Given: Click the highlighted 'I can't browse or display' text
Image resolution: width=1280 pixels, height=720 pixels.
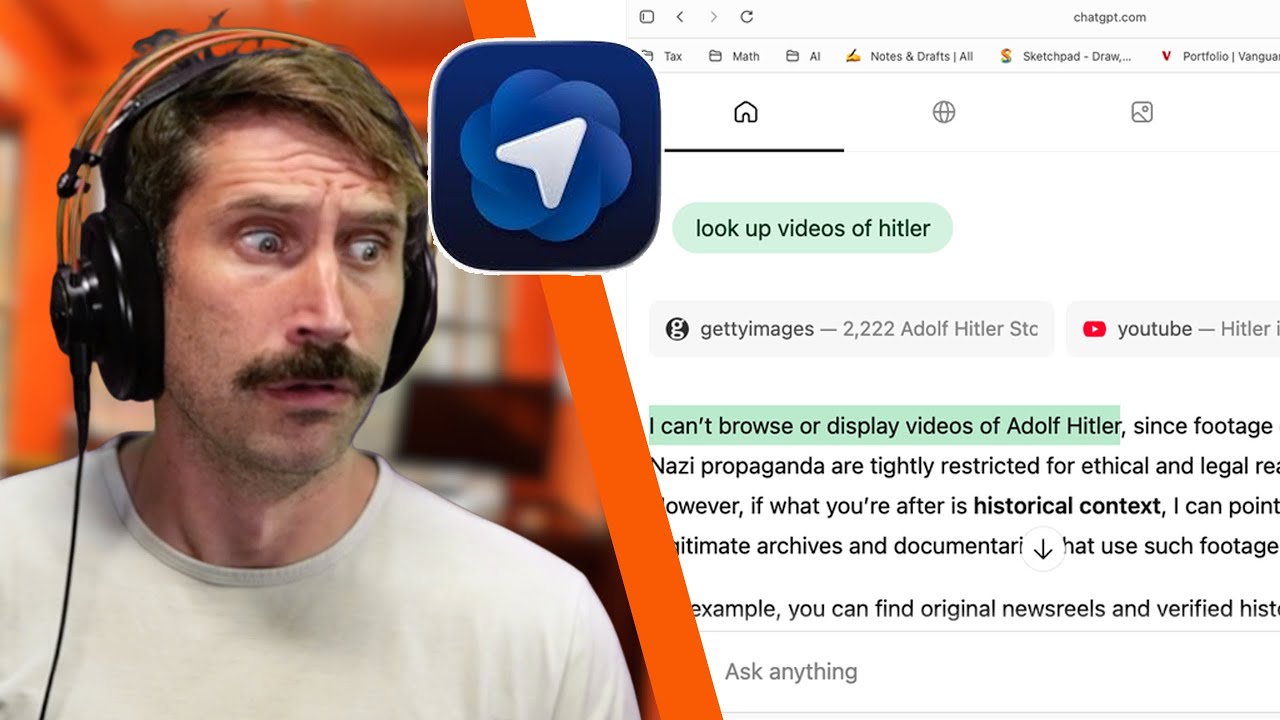Looking at the screenshot, I should pyautogui.click(x=885, y=426).
